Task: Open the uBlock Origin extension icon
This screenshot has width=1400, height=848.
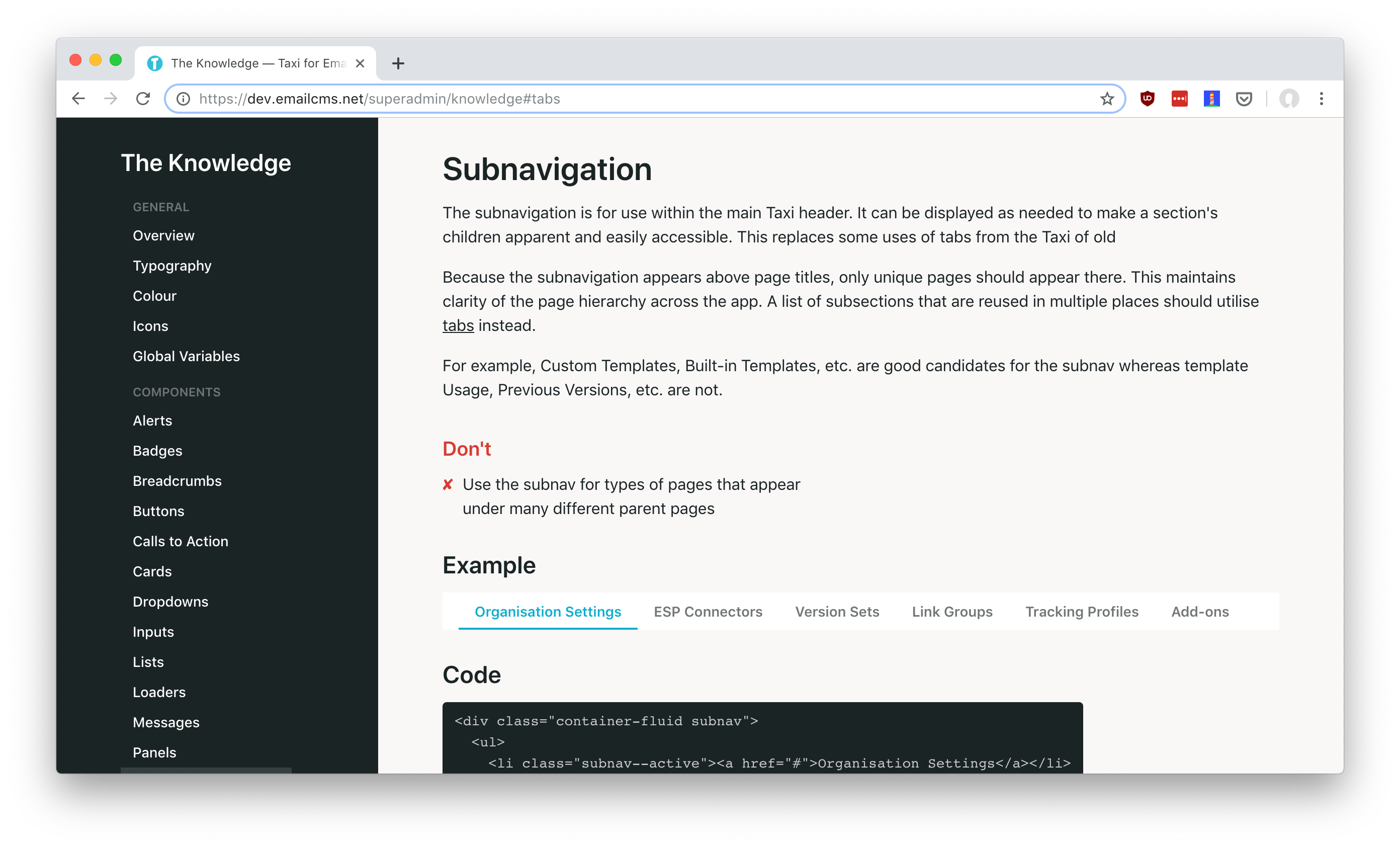Action: [x=1147, y=99]
